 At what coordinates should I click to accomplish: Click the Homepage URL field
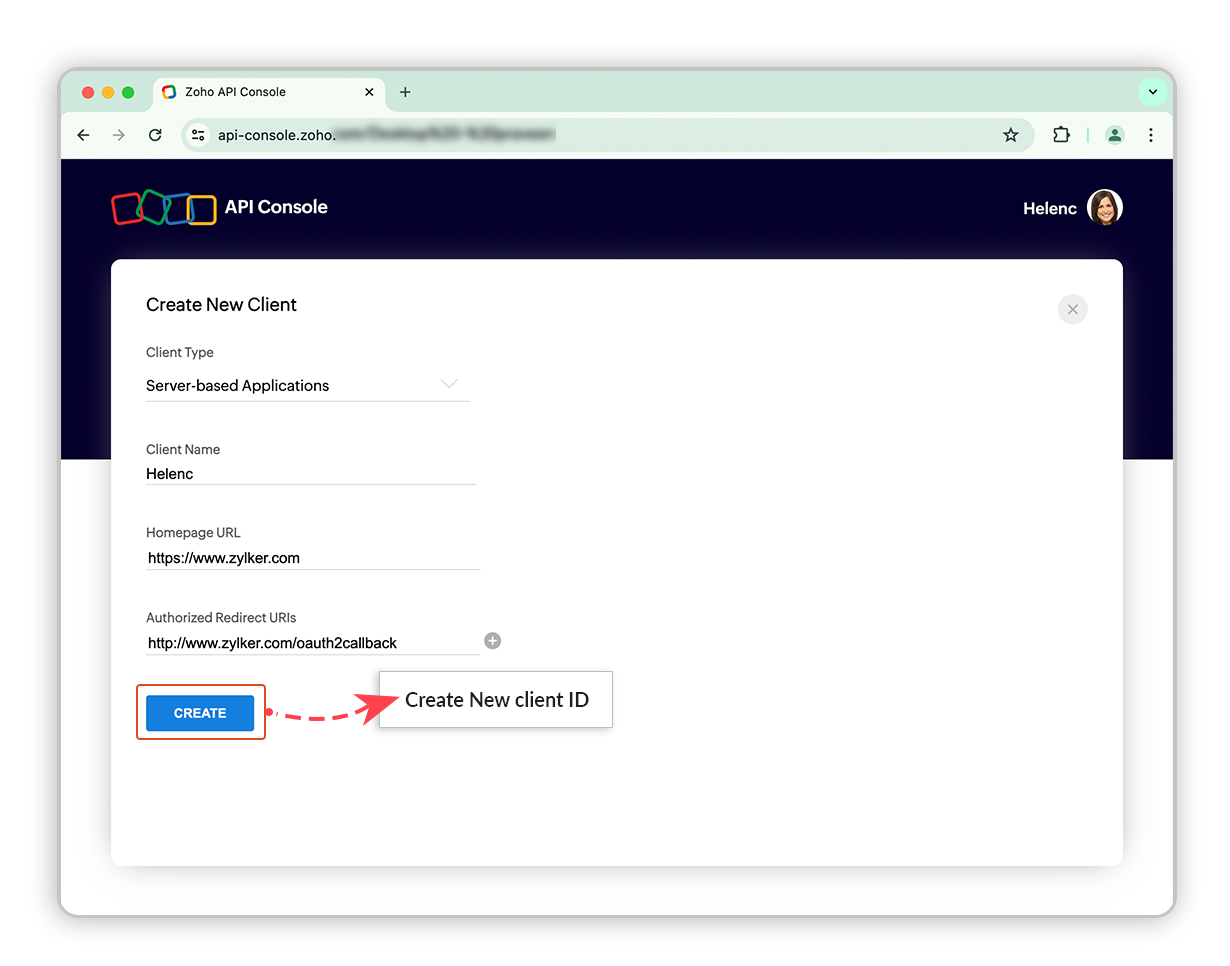(x=313, y=557)
